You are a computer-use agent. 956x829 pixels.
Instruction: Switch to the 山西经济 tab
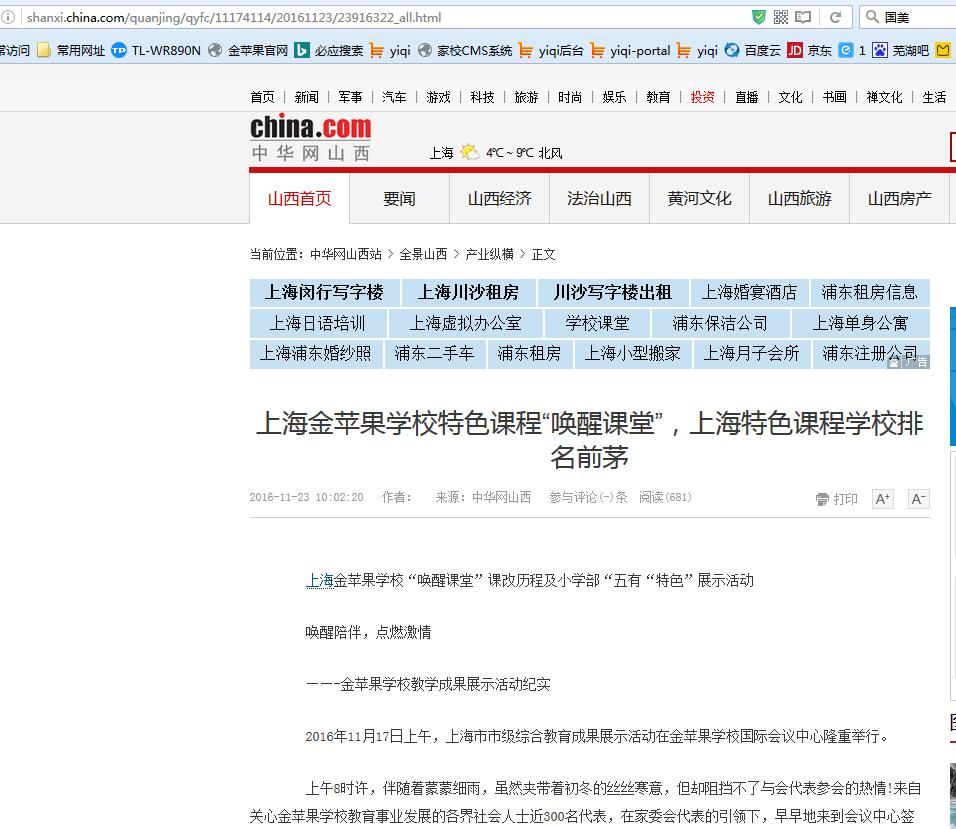click(499, 198)
